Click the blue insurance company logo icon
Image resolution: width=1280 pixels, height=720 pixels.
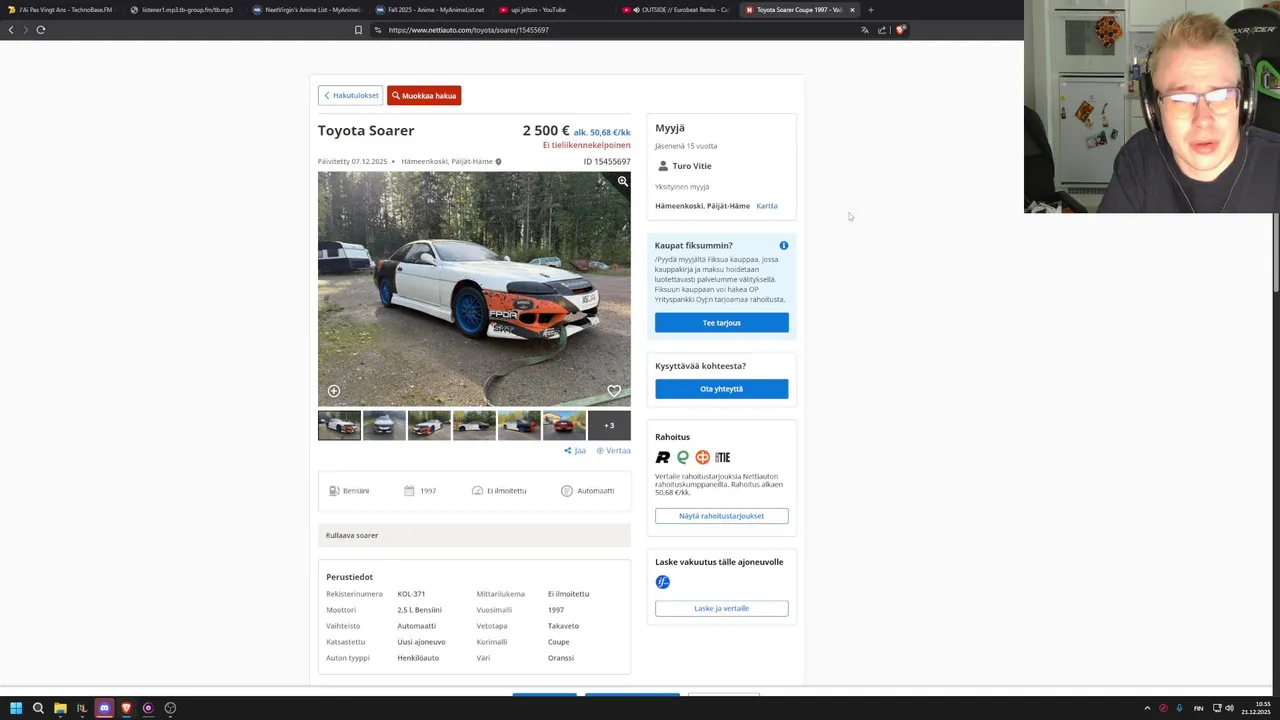point(662,582)
